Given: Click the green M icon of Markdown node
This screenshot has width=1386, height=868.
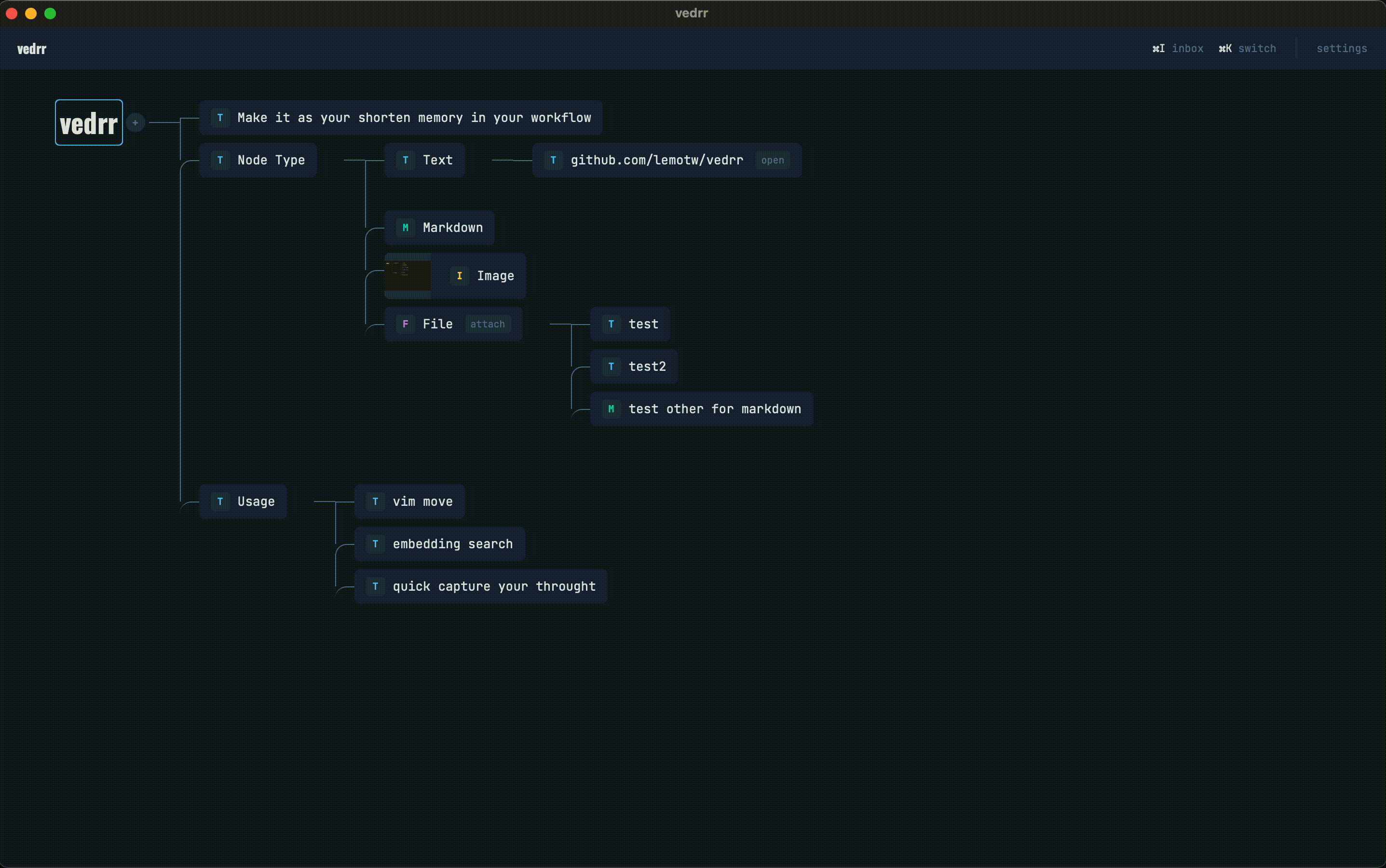Looking at the screenshot, I should 406,228.
